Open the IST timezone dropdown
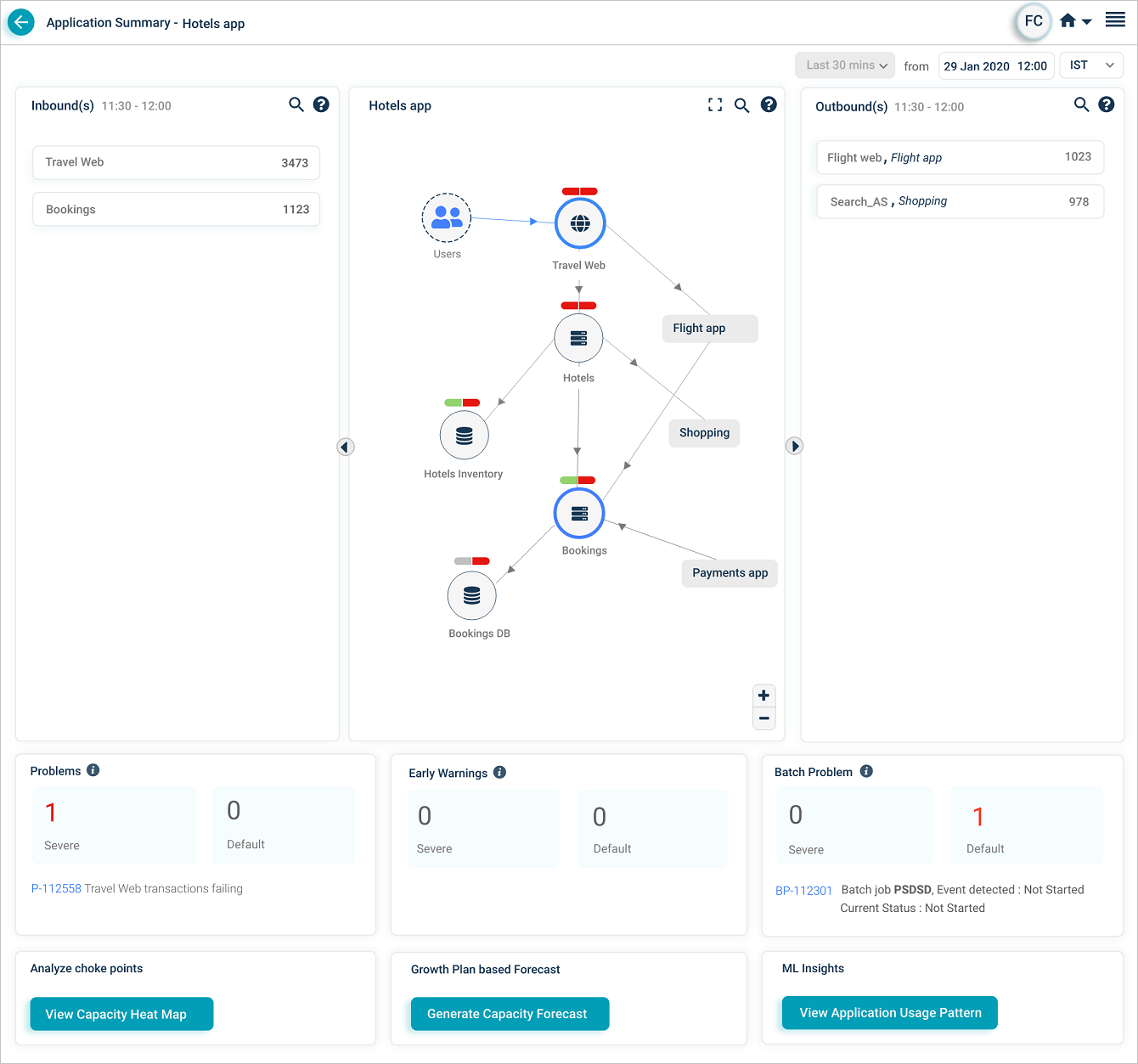Screen dimensions: 1138x1064 coord(1091,65)
